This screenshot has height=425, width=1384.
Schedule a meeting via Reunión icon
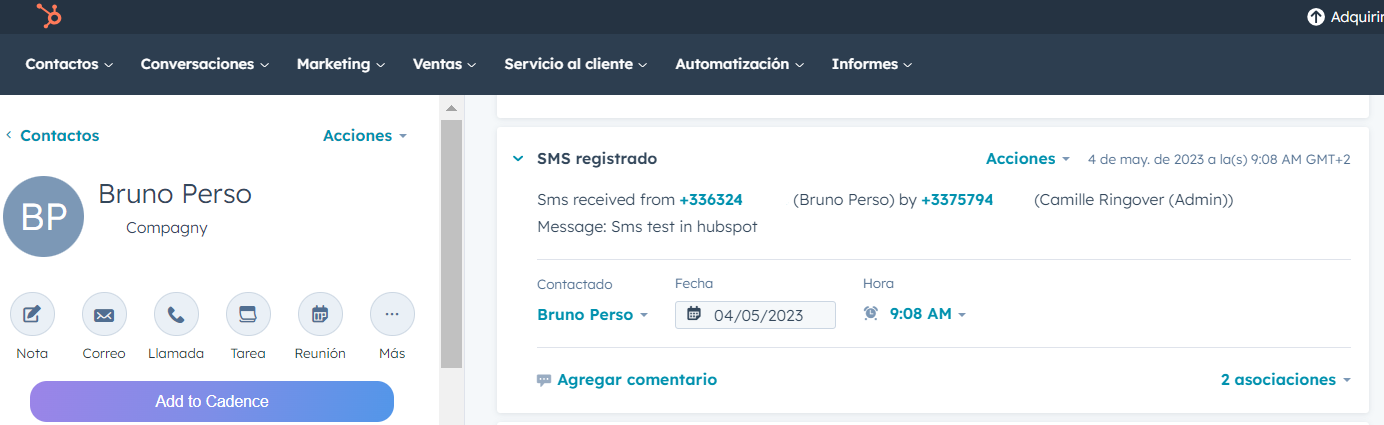[320, 315]
